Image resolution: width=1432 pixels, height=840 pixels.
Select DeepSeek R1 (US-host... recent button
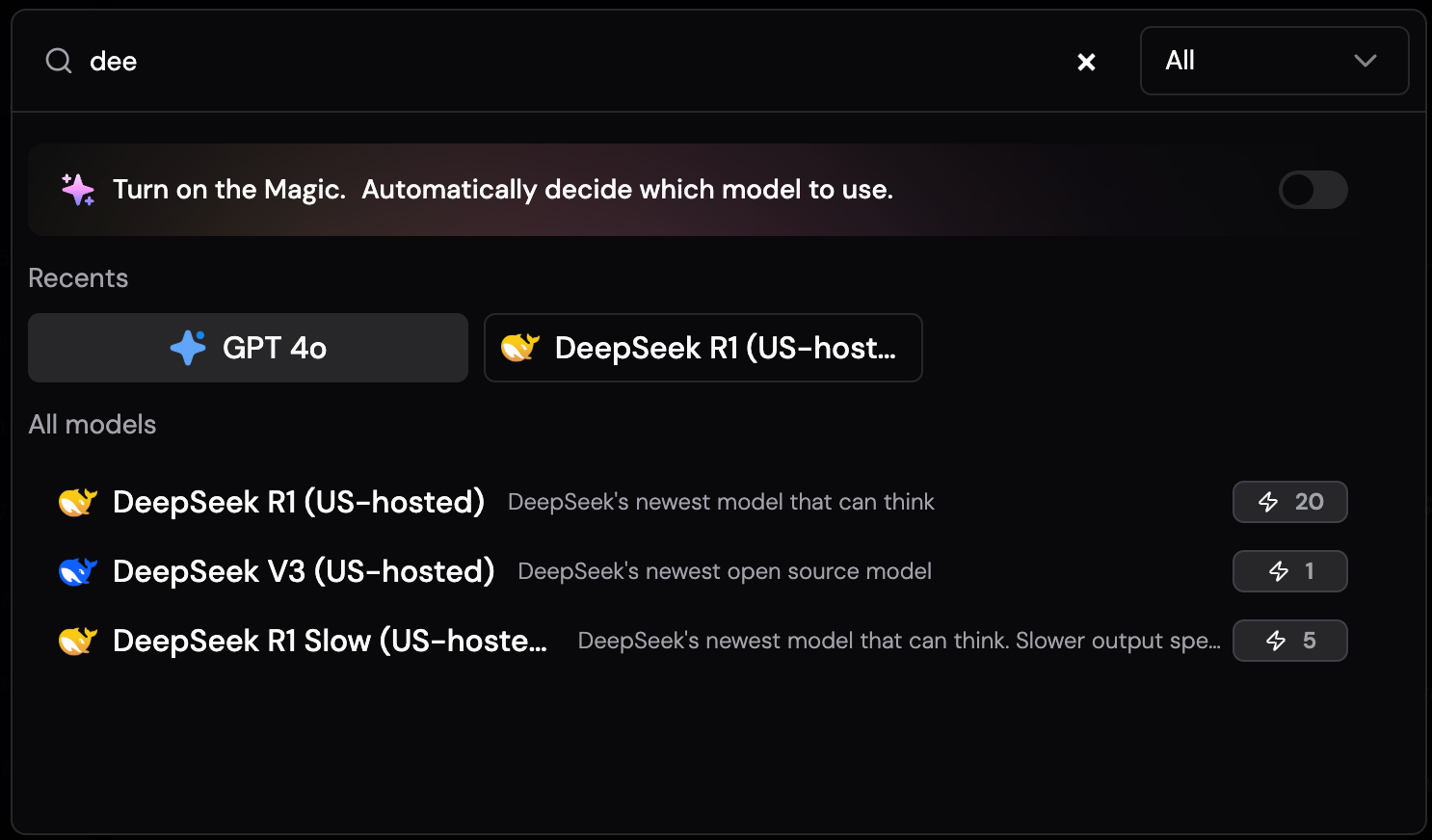coord(703,348)
